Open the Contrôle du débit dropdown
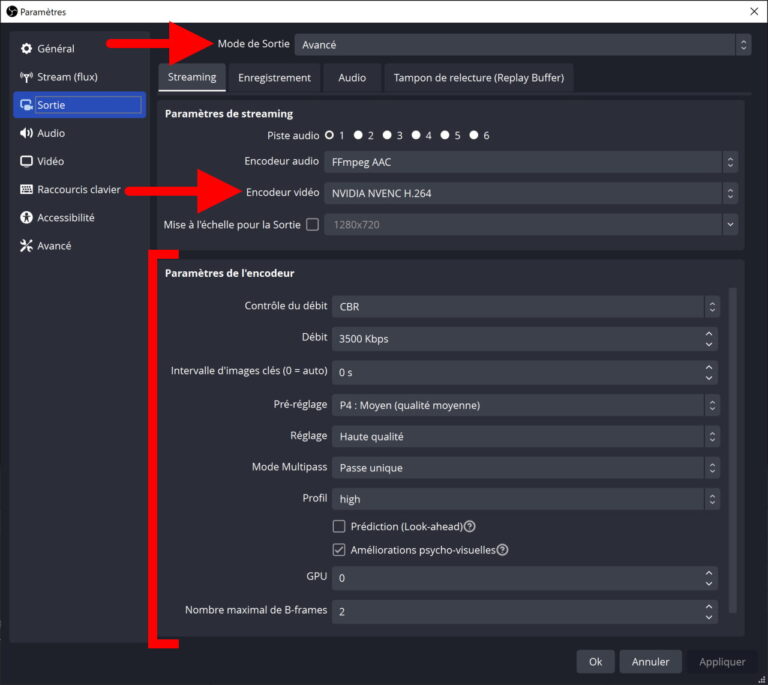The image size is (768, 685). click(x=526, y=307)
